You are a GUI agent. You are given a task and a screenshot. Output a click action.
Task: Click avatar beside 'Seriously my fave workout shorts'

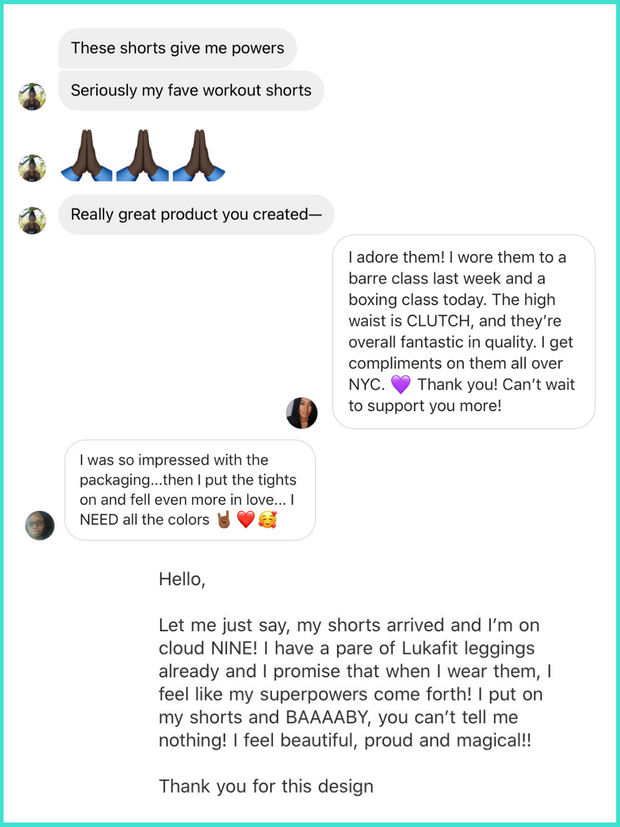click(32, 97)
